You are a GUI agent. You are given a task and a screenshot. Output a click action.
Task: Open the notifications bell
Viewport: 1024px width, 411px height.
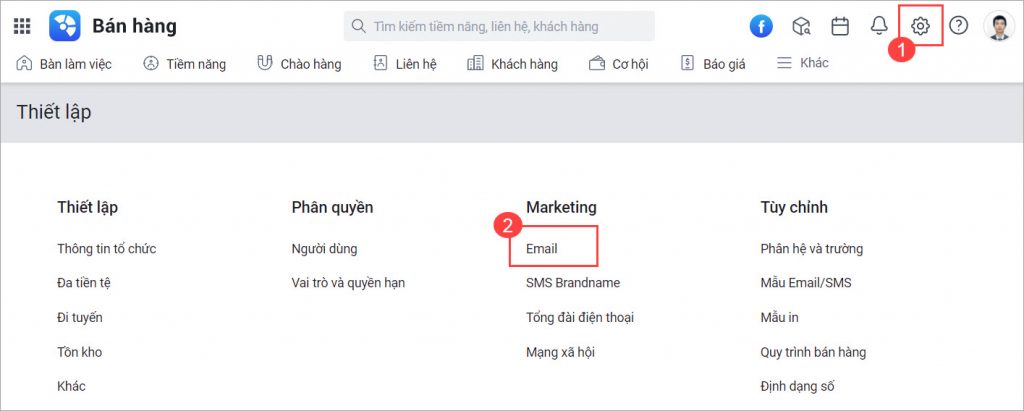point(879,25)
